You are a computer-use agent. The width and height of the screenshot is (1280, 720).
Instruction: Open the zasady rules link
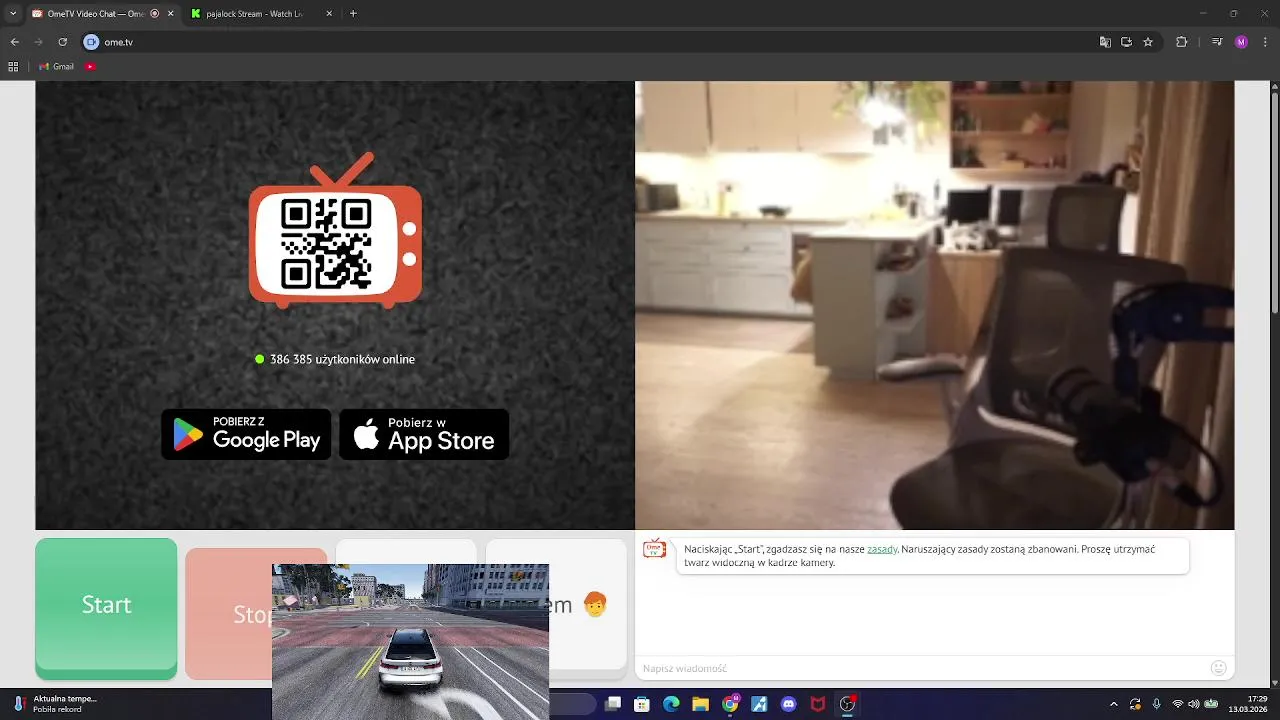tap(882, 549)
